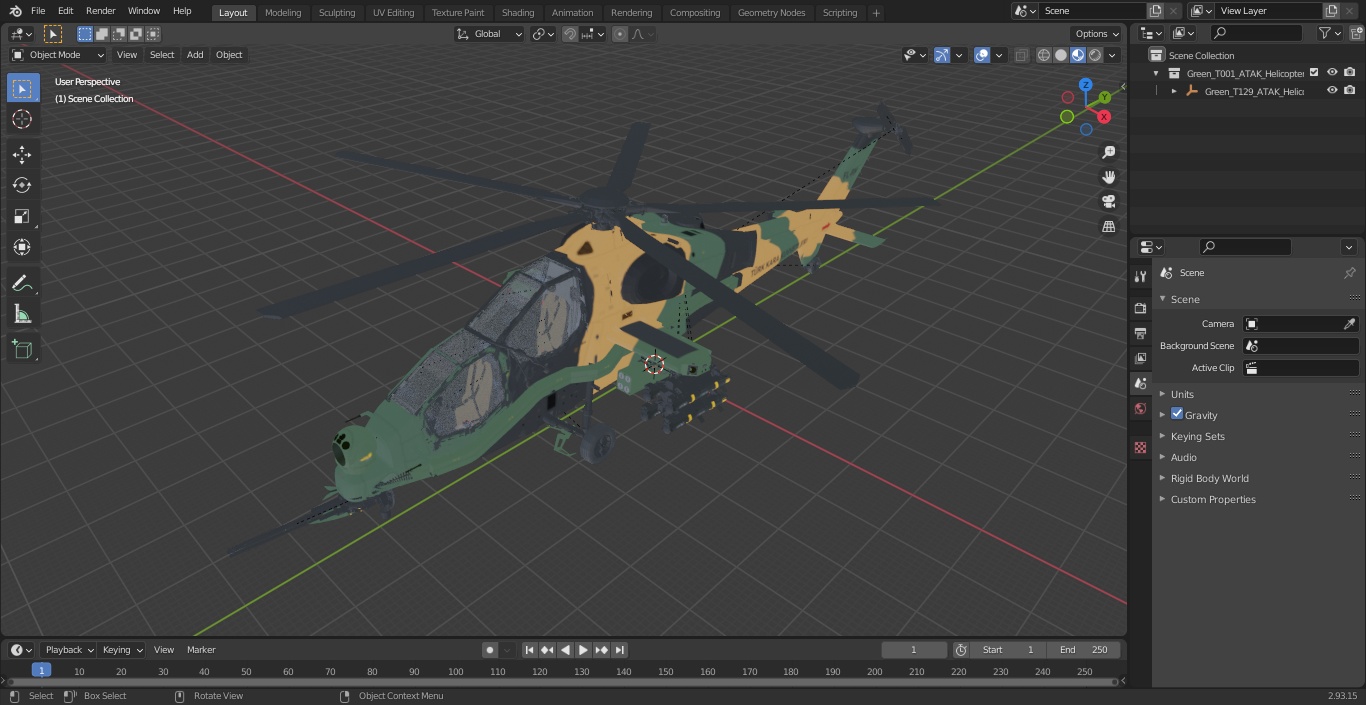Toggle the camera view icon in viewport
This screenshot has height=705, width=1366.
(x=1108, y=201)
